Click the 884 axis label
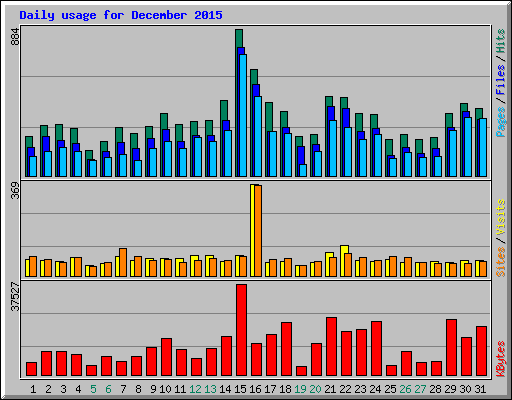512x400 pixels. [15, 36]
